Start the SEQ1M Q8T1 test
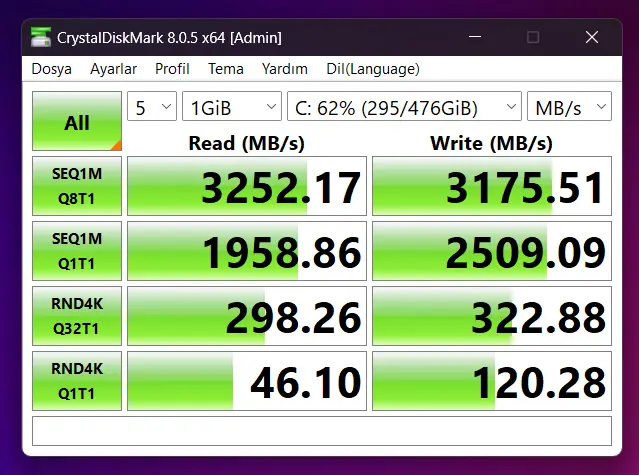Image resolution: width=639 pixels, height=475 pixels. (77, 186)
